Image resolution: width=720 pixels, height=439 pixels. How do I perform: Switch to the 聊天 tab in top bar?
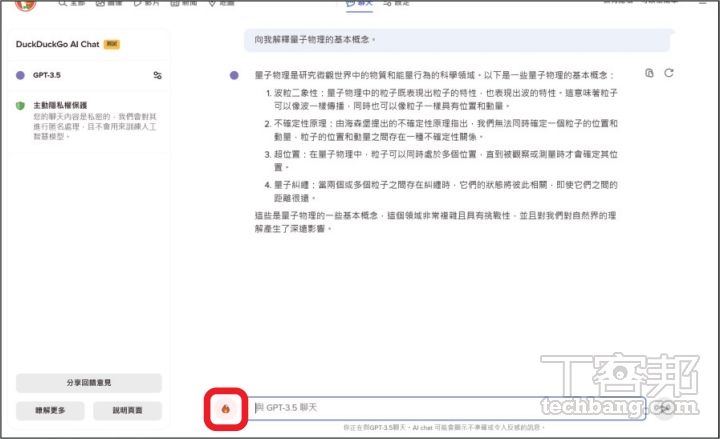pyautogui.click(x=359, y=4)
